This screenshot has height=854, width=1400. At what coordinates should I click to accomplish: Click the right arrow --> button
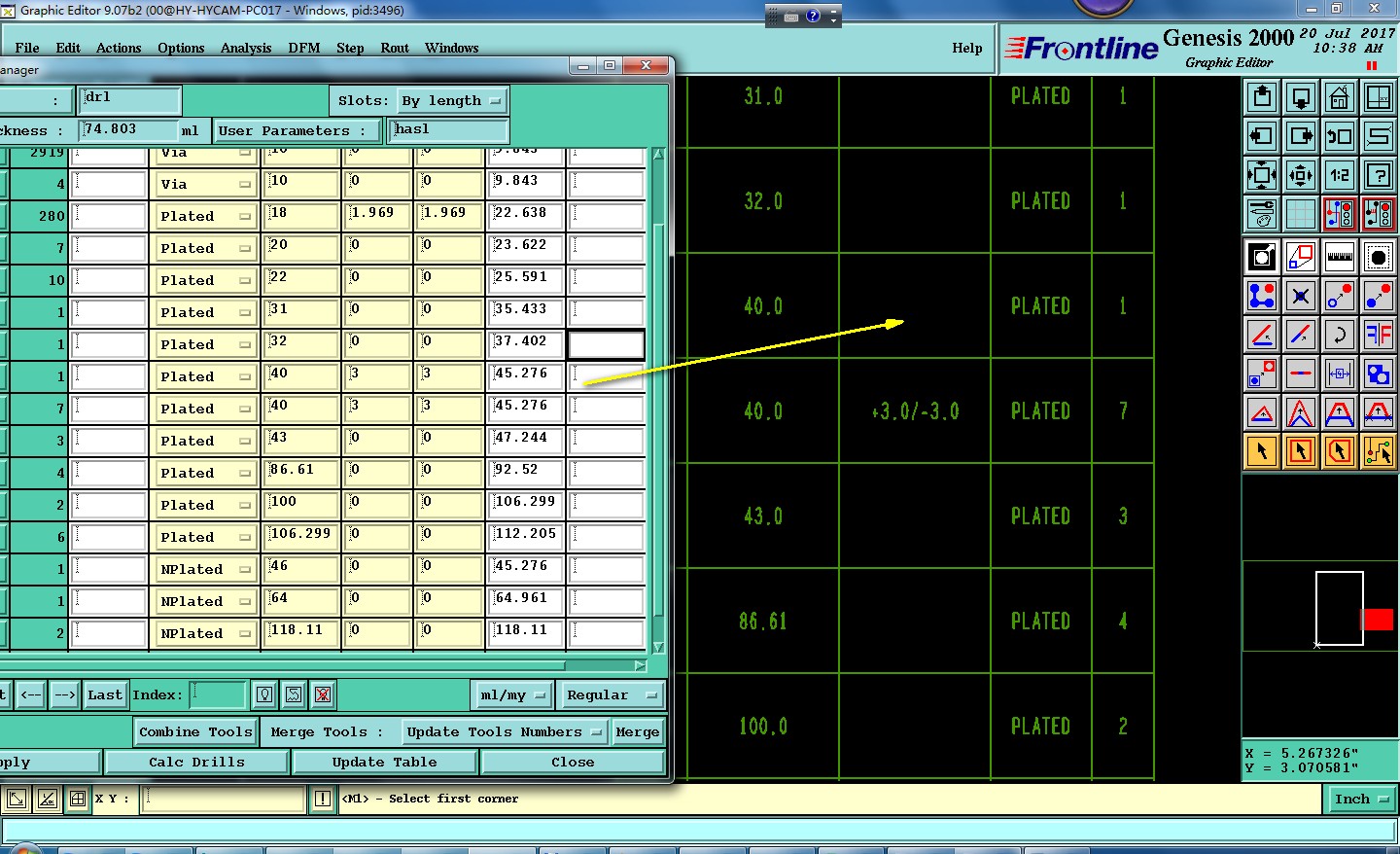pyautogui.click(x=65, y=694)
